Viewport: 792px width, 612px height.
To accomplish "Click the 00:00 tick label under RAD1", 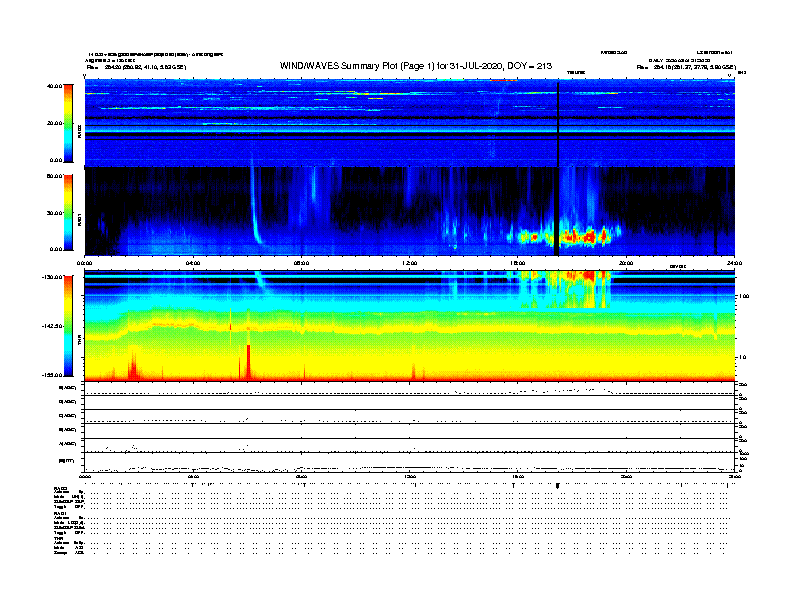I will pos(84,263).
